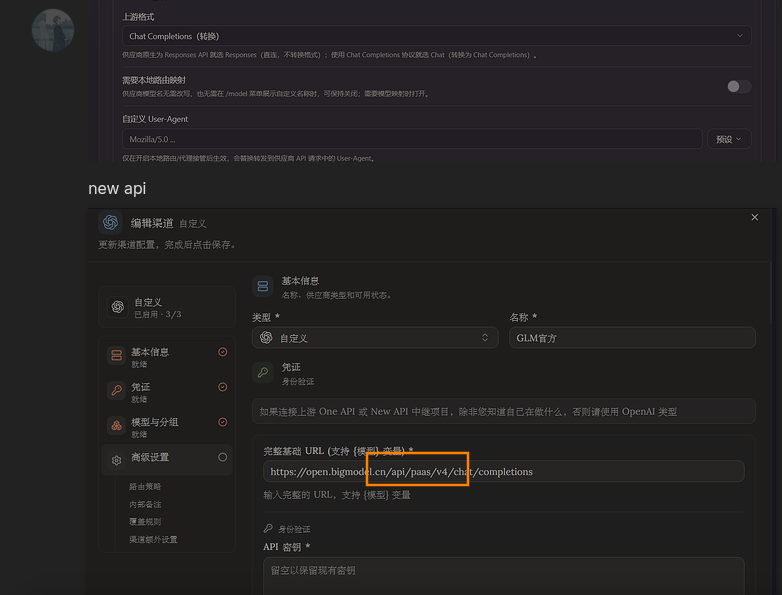Click the 凭证 key icon in sidebar
The image size is (782, 595).
click(117, 390)
